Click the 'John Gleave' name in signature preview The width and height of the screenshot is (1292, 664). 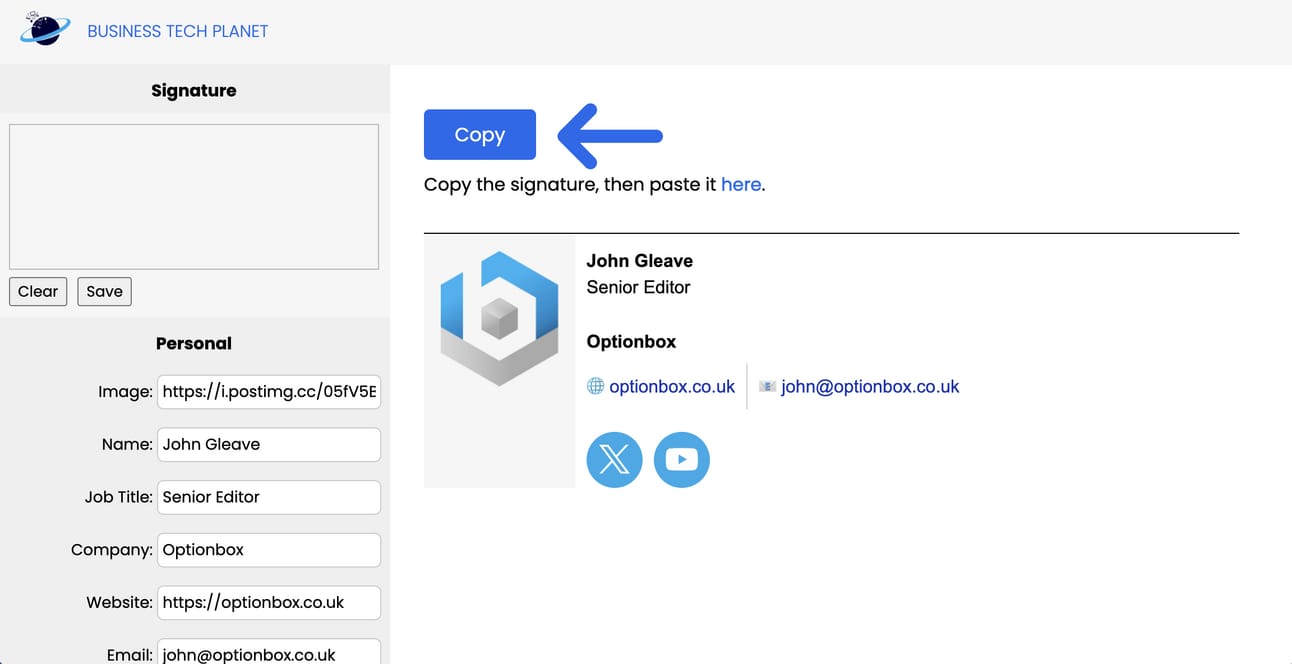639,261
